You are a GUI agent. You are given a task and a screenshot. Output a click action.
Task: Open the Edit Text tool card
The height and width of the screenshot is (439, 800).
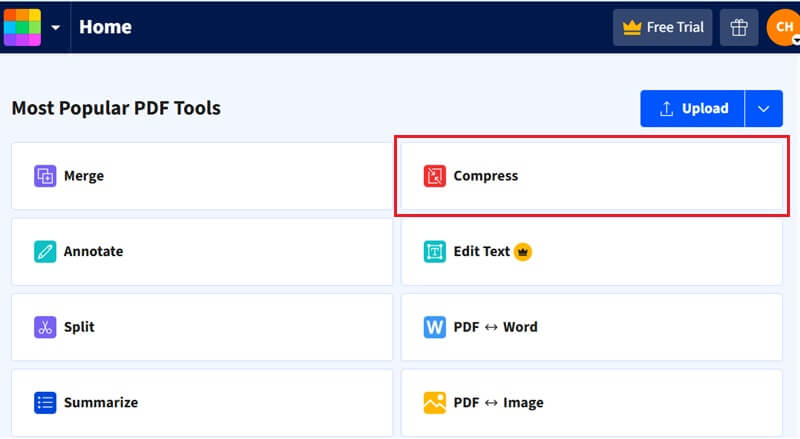click(x=591, y=252)
